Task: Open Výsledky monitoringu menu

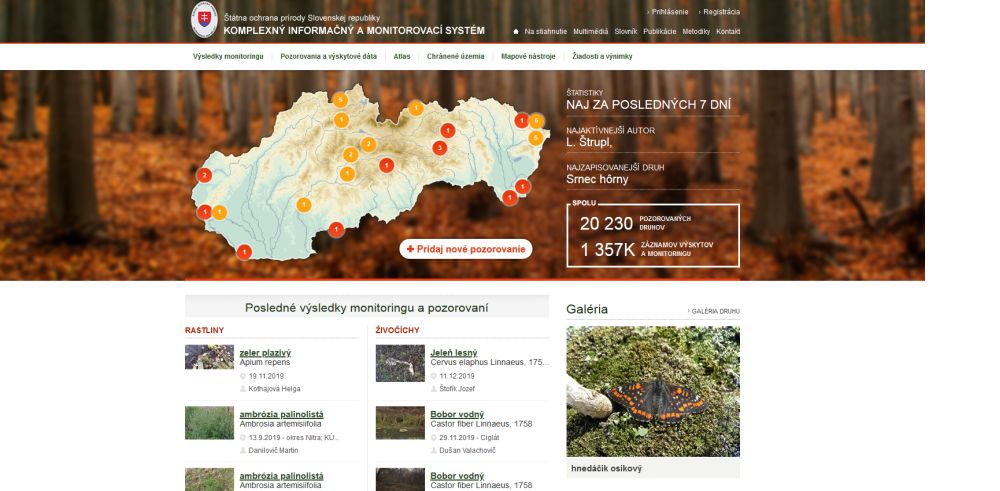Action: click(228, 56)
